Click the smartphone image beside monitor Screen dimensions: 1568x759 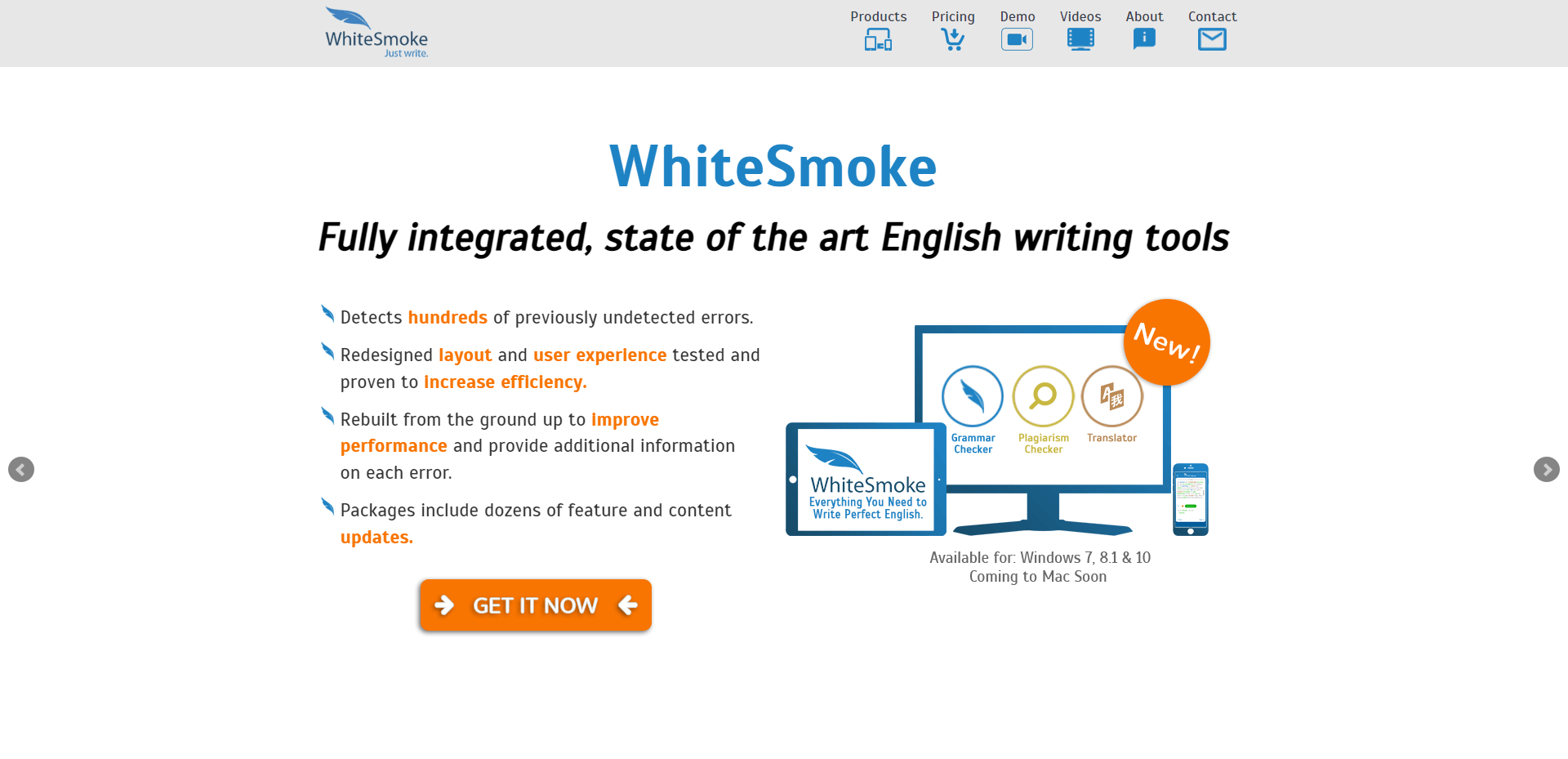click(1191, 499)
